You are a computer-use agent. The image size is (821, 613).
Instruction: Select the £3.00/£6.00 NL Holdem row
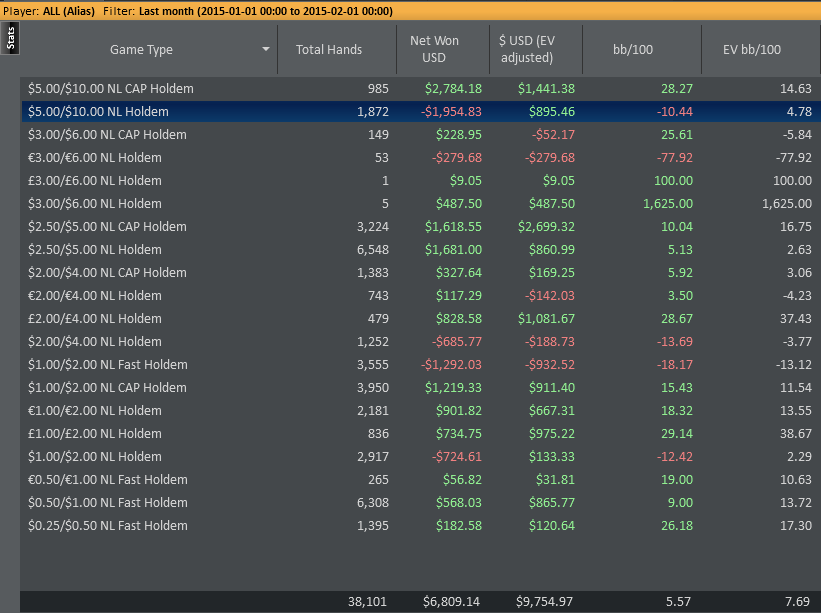[421, 181]
